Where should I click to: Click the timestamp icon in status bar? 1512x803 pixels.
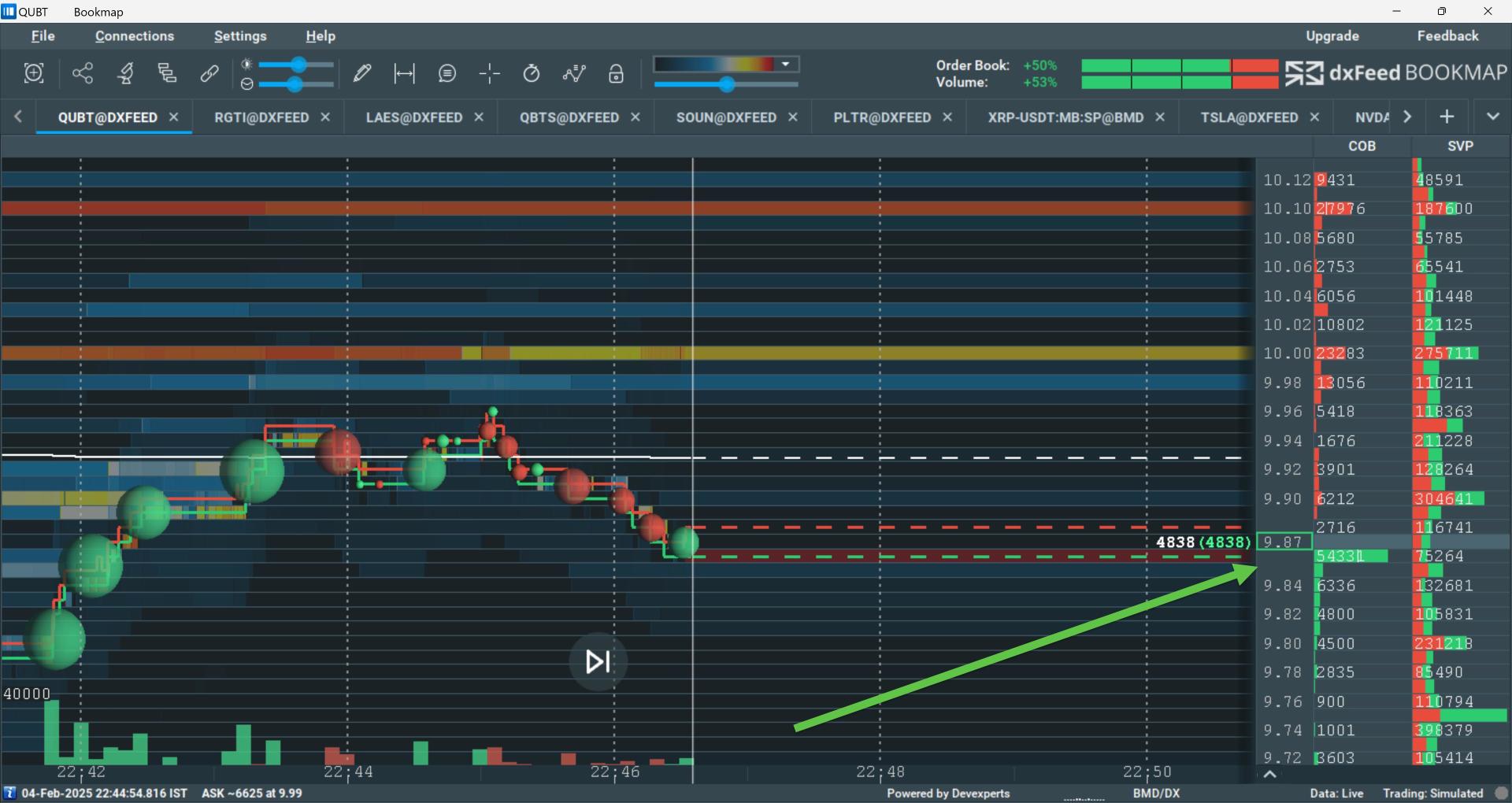pyautogui.click(x=9, y=793)
